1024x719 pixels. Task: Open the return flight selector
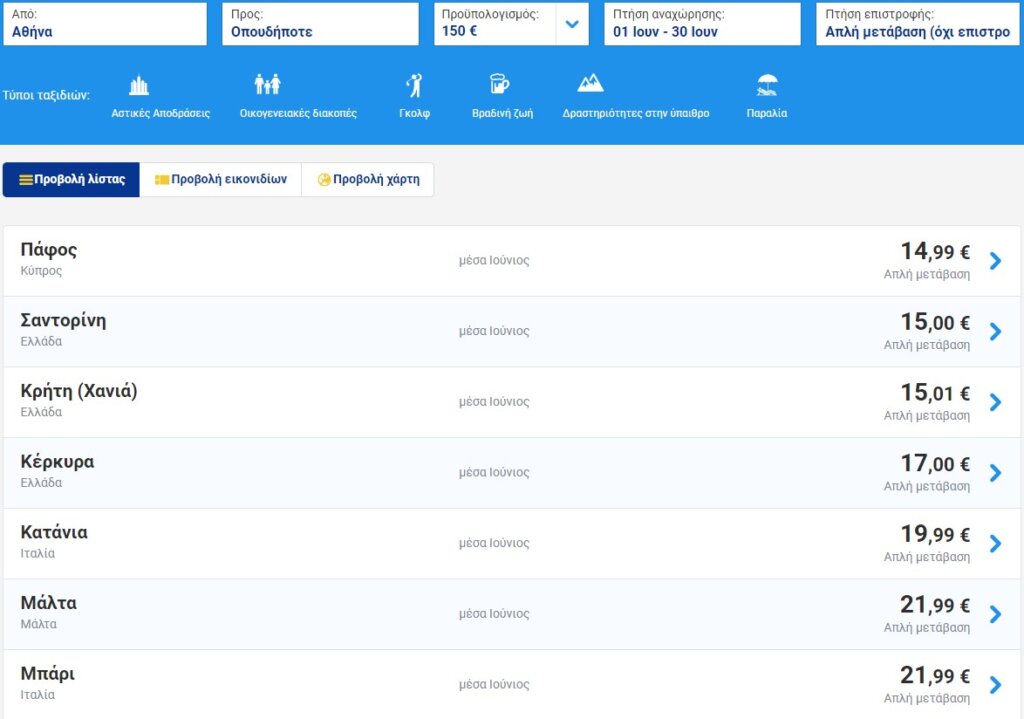click(918, 24)
